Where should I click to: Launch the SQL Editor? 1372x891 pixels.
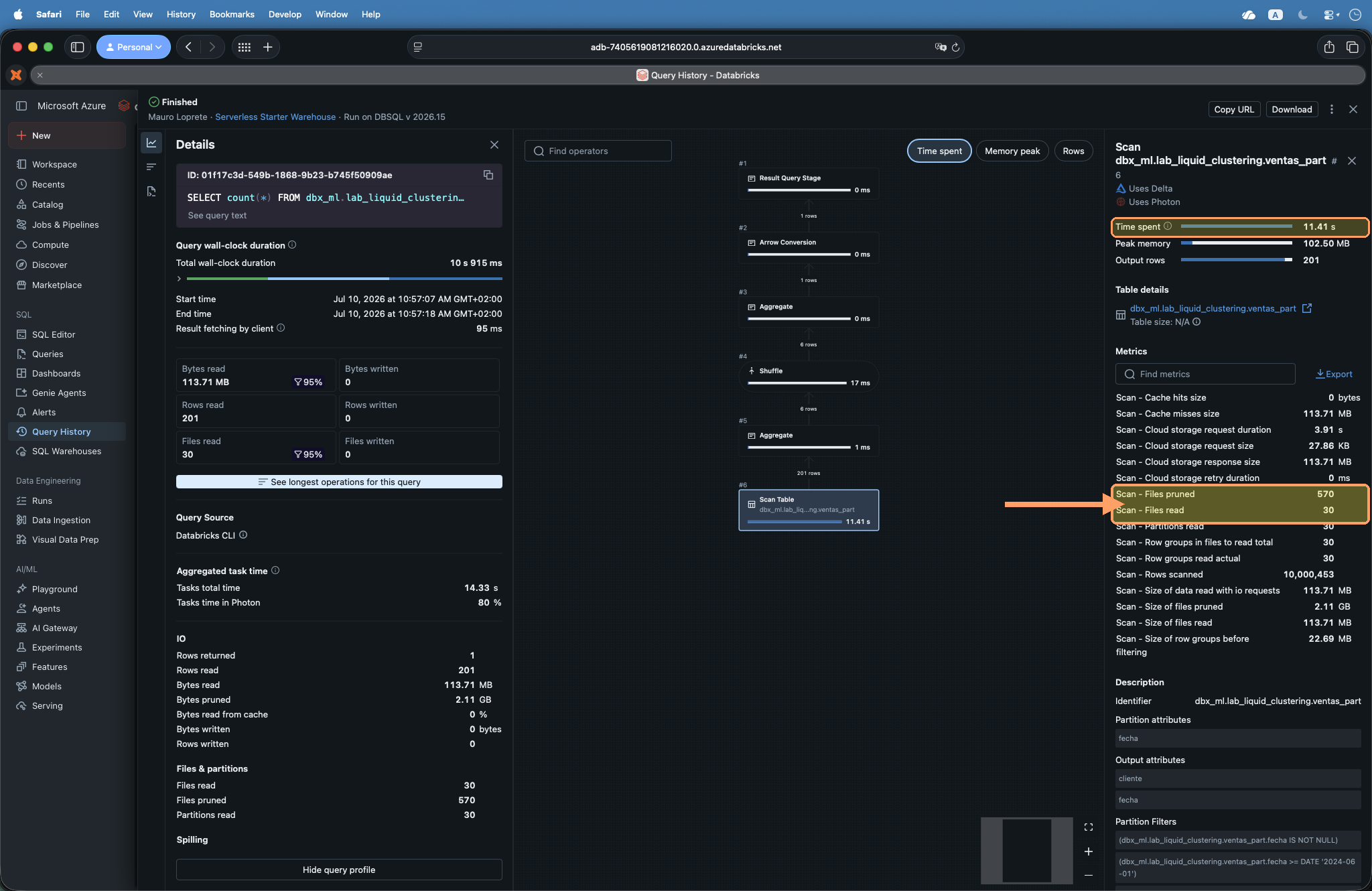pyautogui.click(x=54, y=334)
